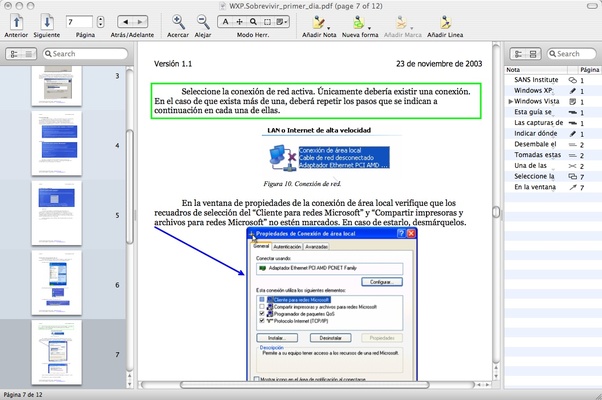Switch right panel to snapshots view
Image resolution: width=602 pixels, height=400 pixels.
coord(533,54)
